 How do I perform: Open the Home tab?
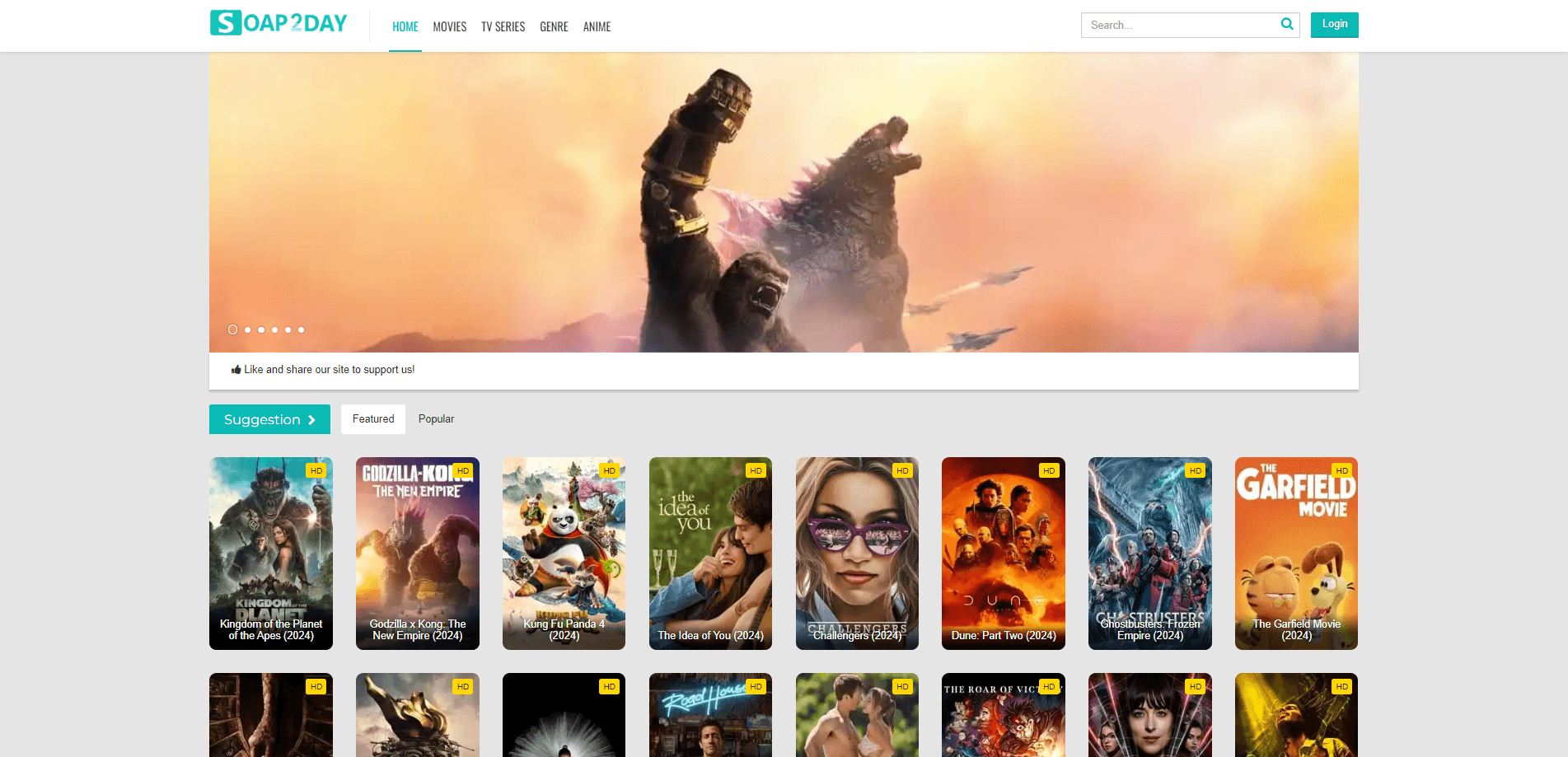pos(405,26)
